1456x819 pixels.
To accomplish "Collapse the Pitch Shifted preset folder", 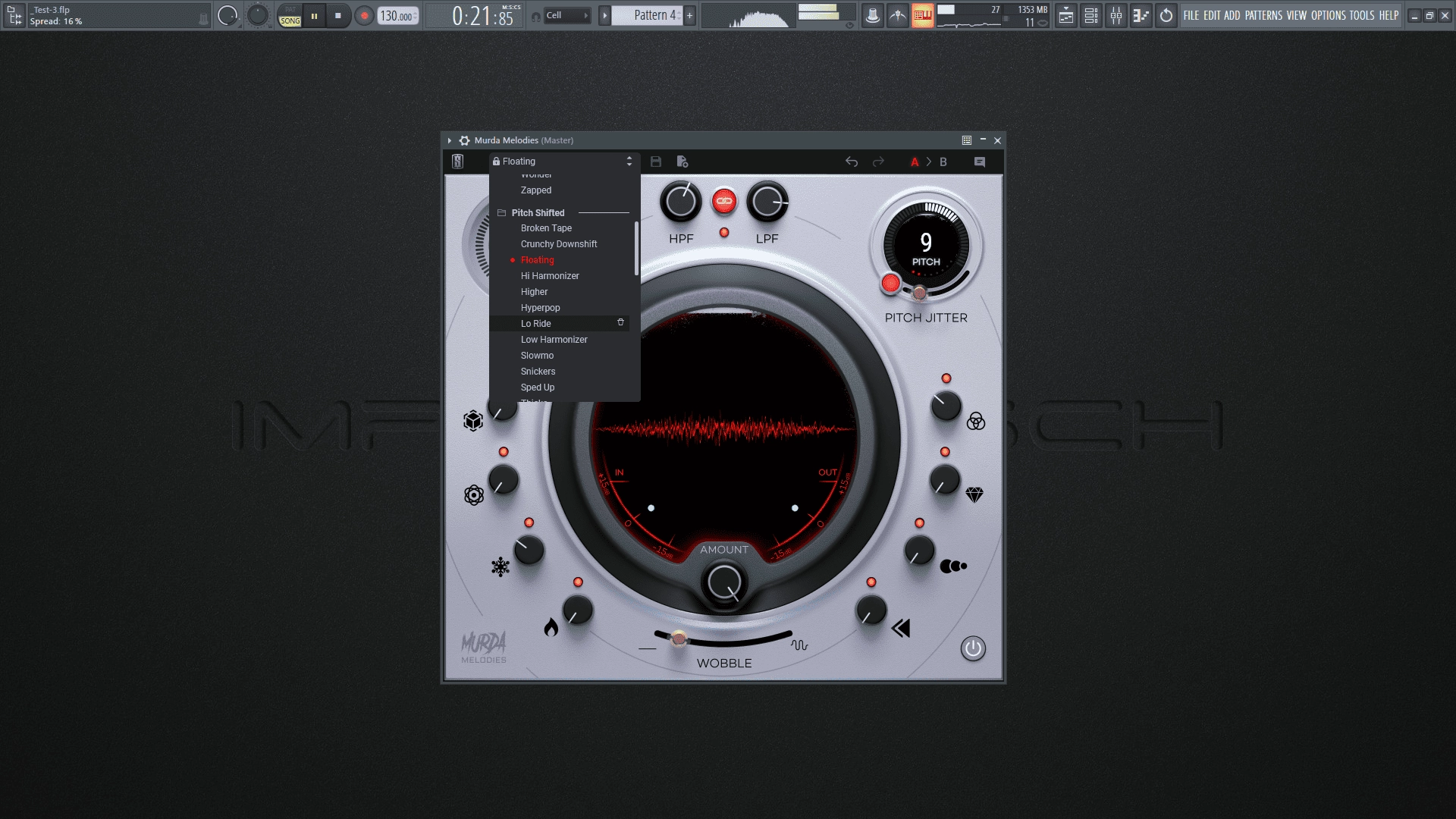I will tap(501, 213).
